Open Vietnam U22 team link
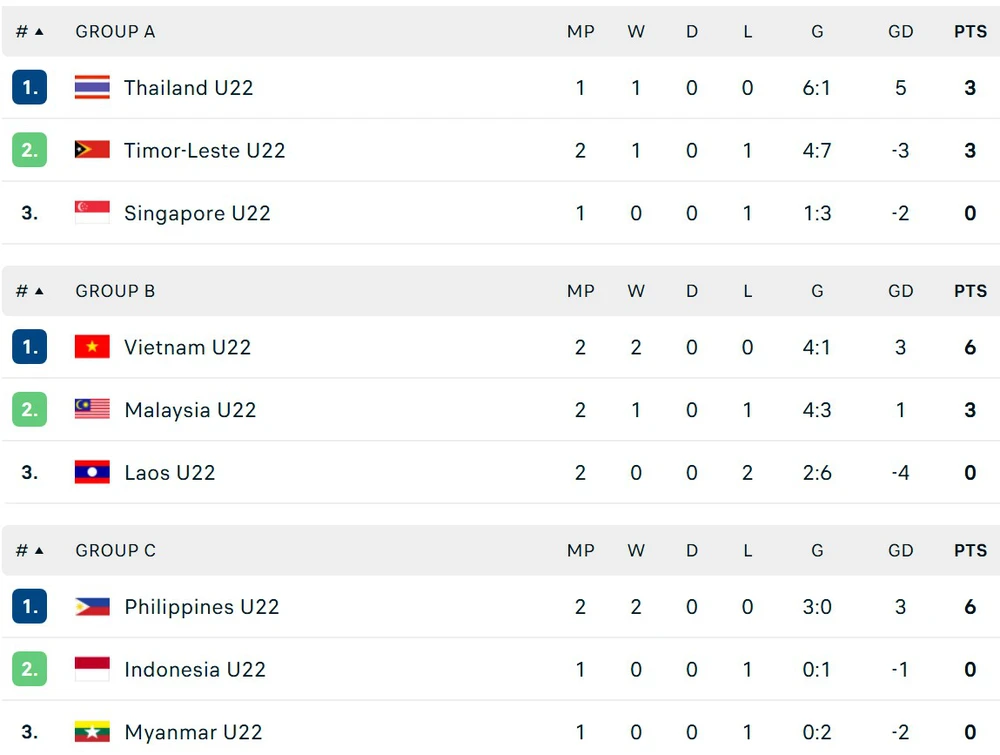 pyautogui.click(x=187, y=347)
